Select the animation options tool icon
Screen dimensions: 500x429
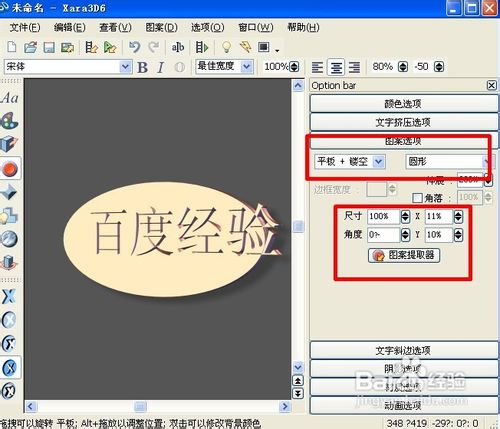[9, 262]
